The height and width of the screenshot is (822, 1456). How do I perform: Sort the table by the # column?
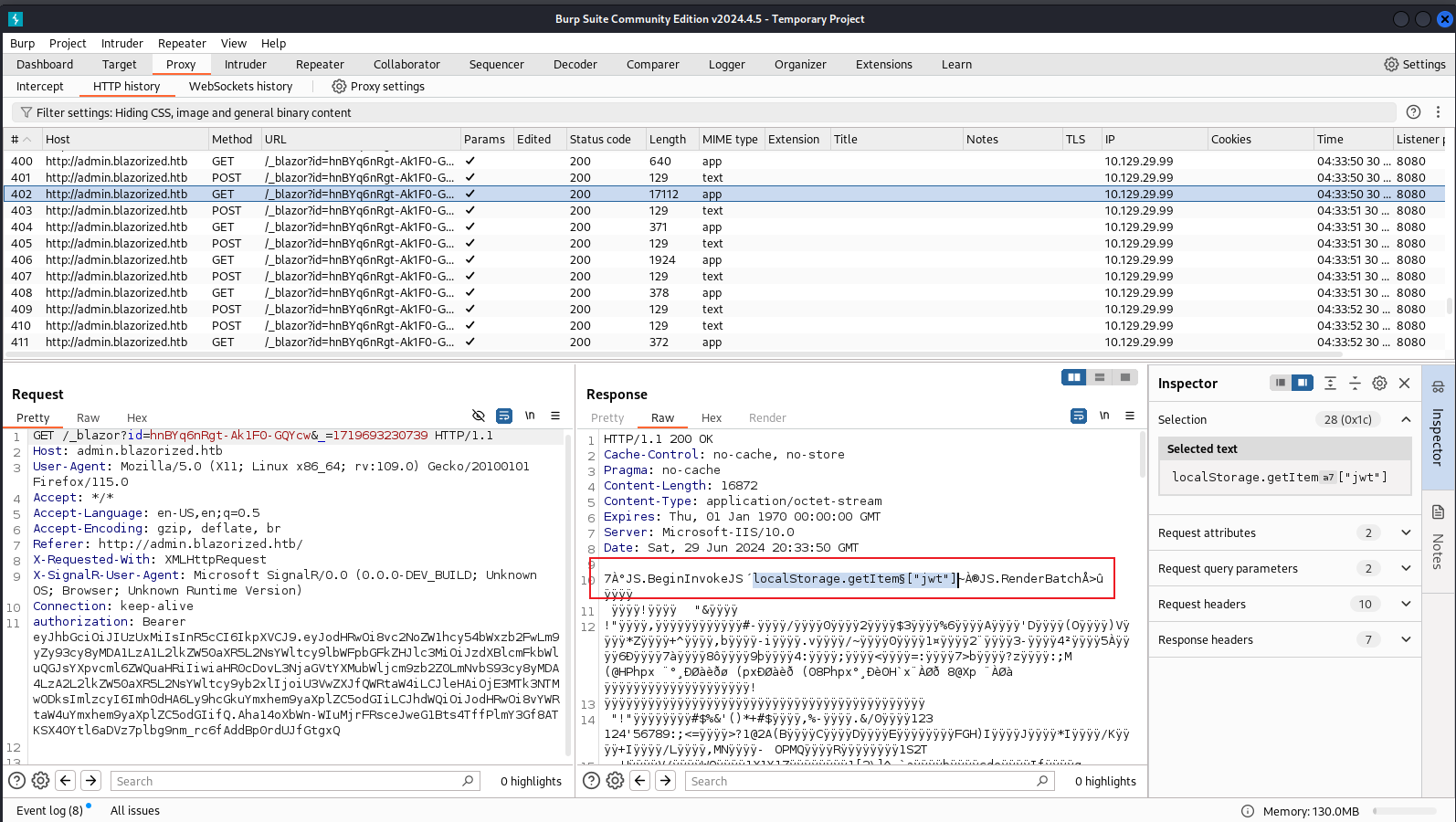click(22, 139)
